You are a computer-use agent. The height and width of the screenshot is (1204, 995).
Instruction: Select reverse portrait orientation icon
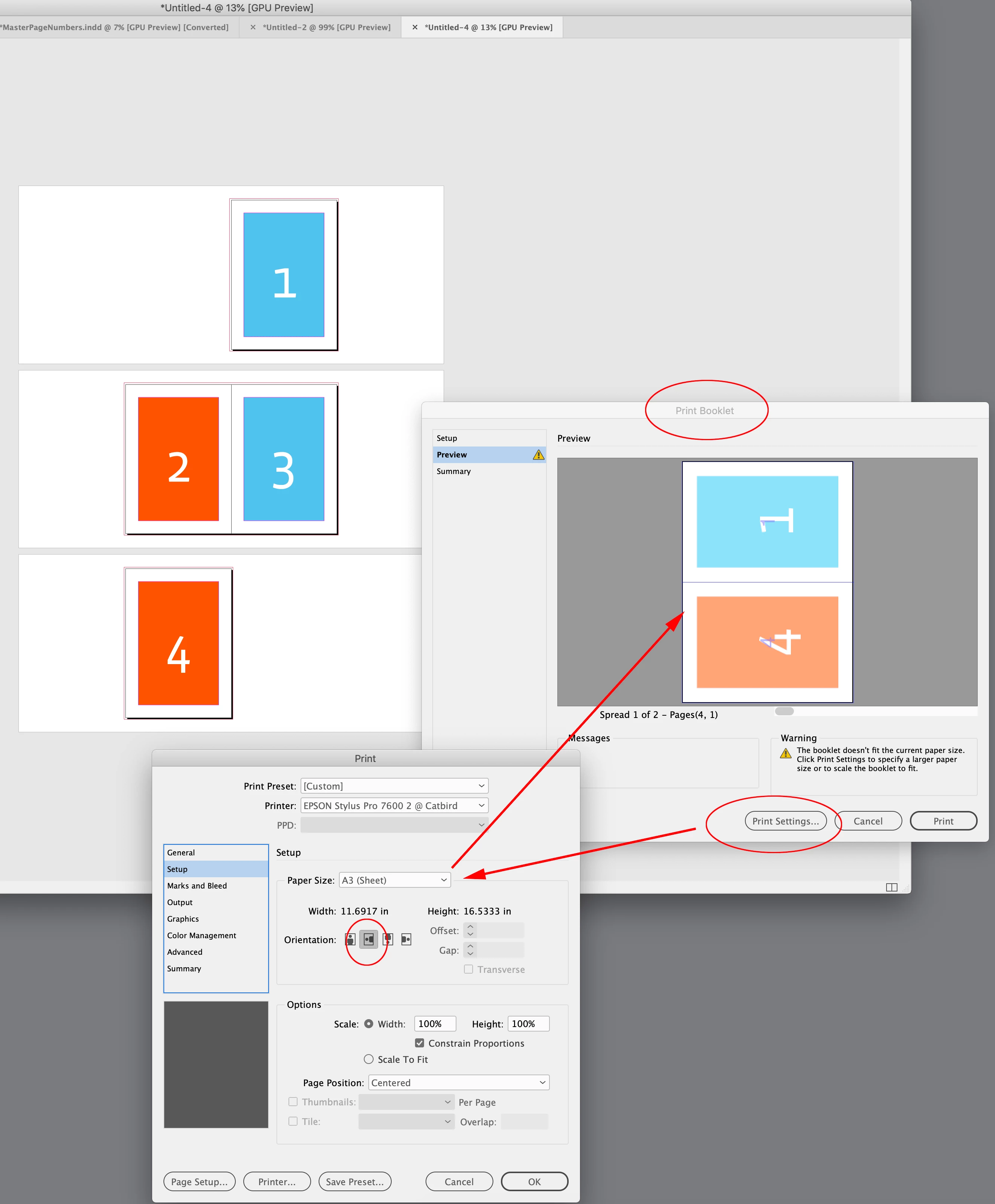click(x=388, y=939)
